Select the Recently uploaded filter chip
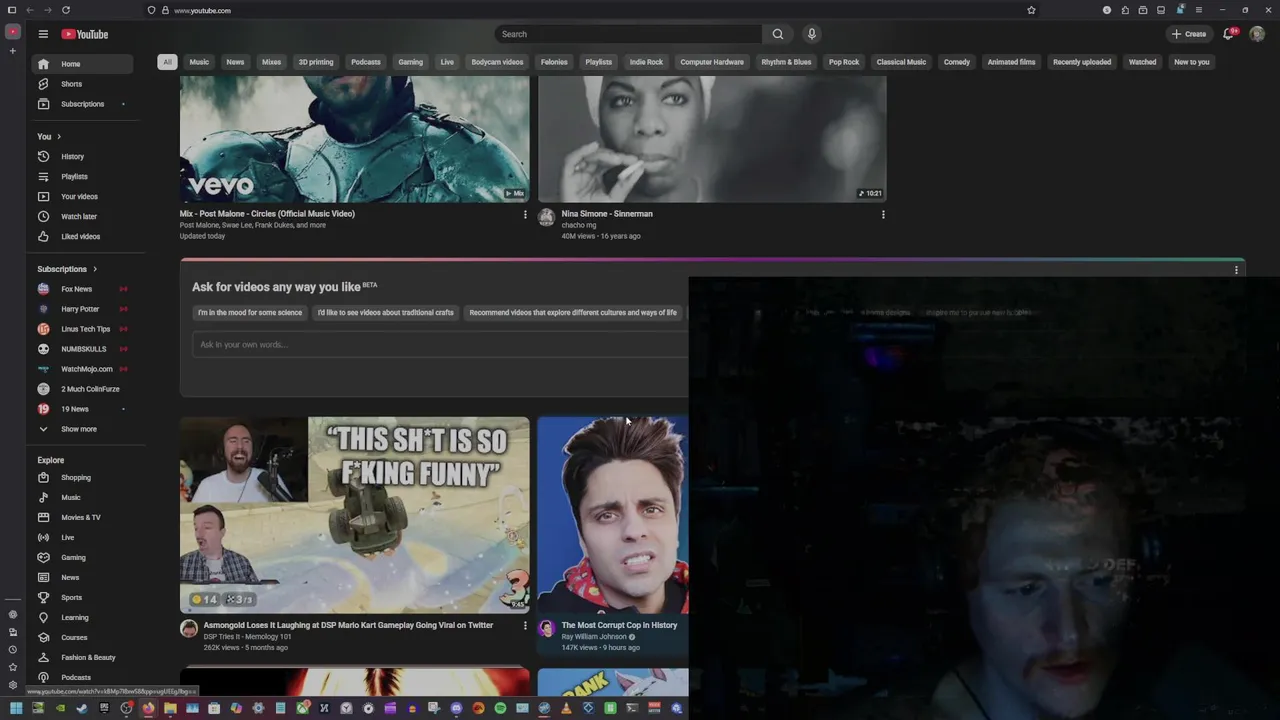1280x720 pixels. click(1082, 62)
